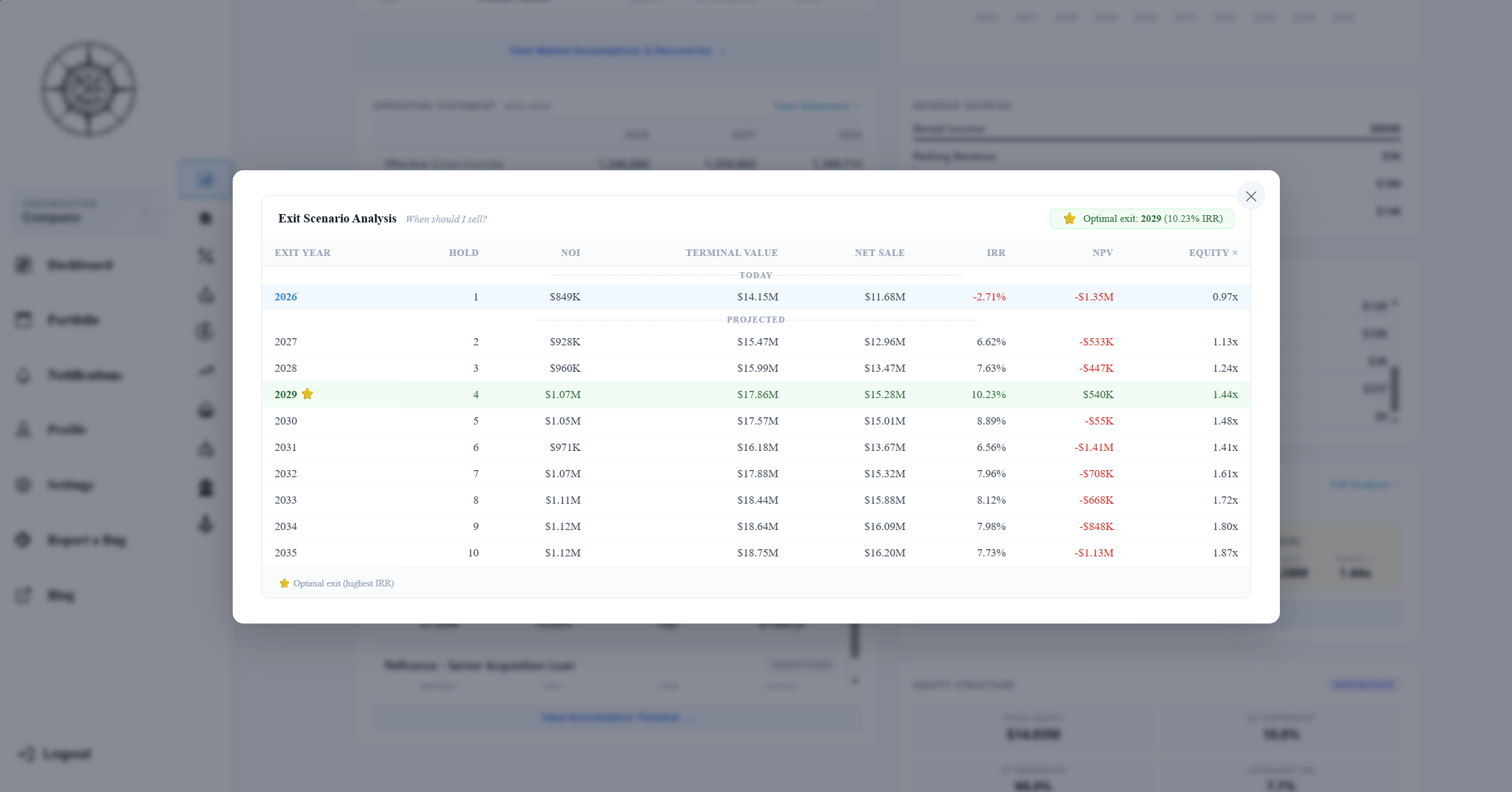Open the Report a Bug sidebar item
This screenshot has width=1512, height=792.
pyautogui.click(x=86, y=540)
